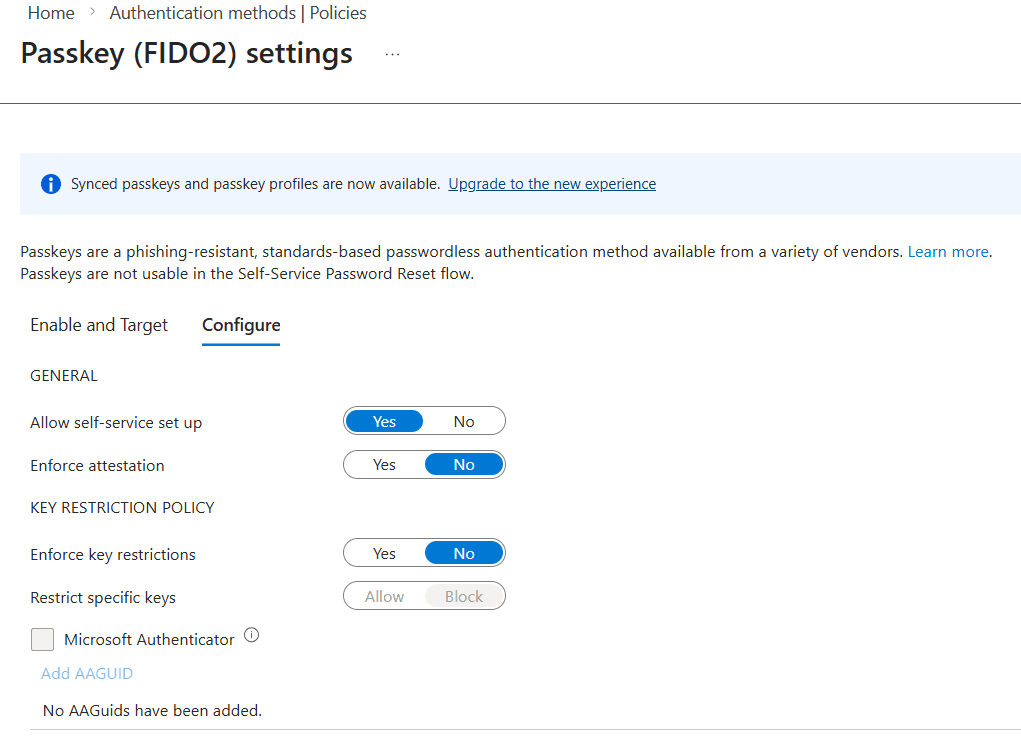Switch to the Enable and Target tab
The image size is (1021, 740).
(x=99, y=325)
